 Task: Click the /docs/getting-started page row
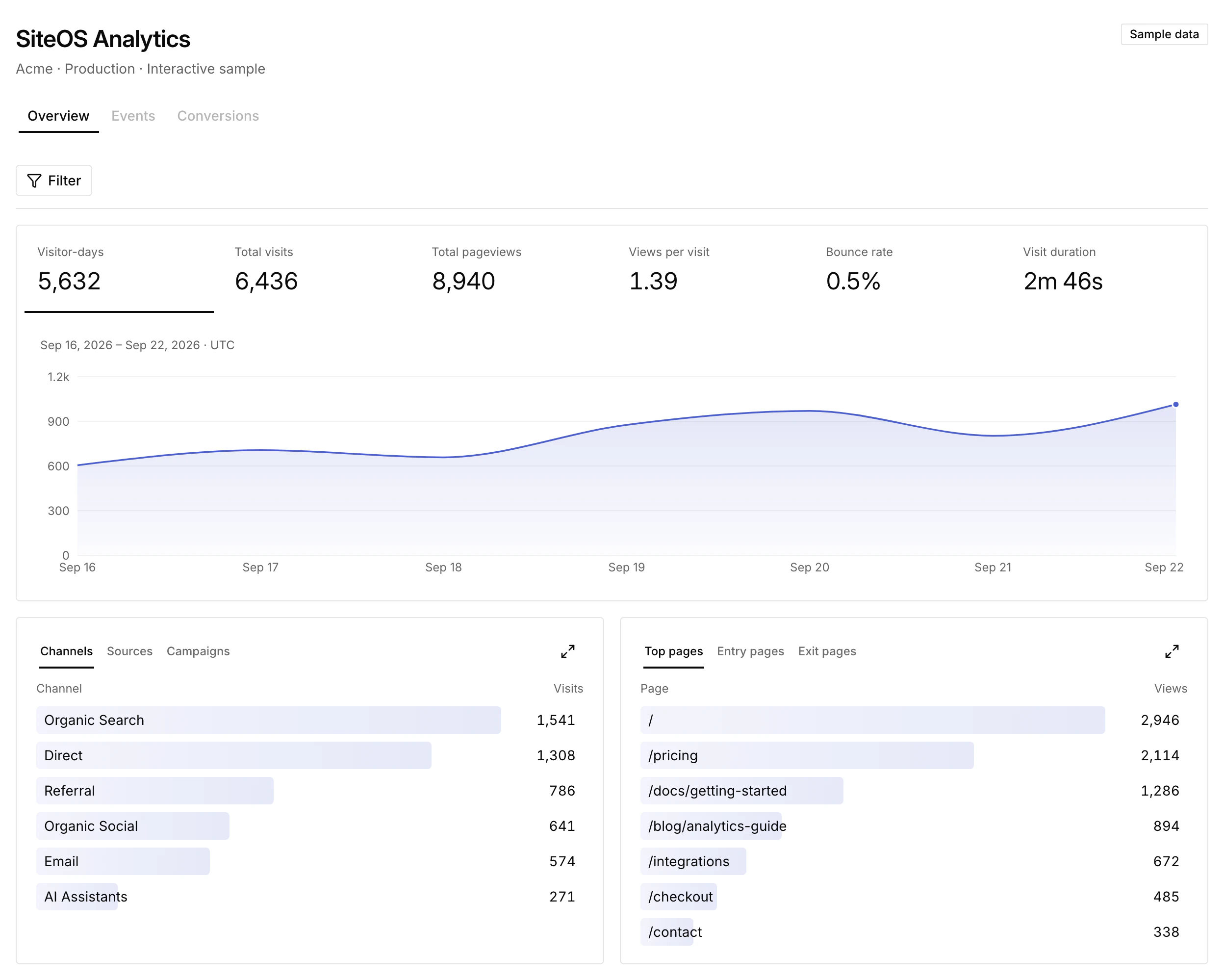[x=914, y=790]
